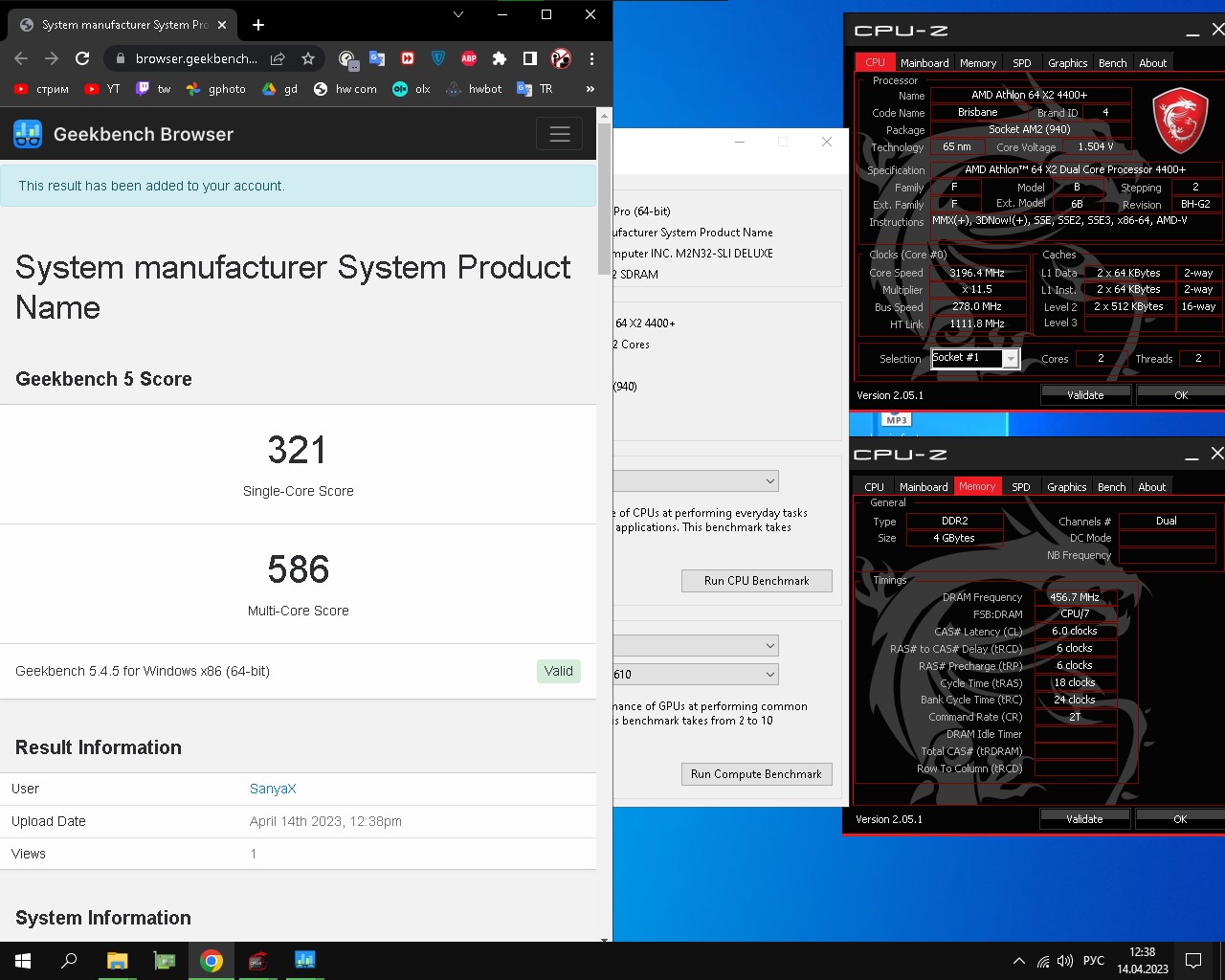
Task: Open the AdBlock Plus extension
Action: pyautogui.click(x=469, y=58)
